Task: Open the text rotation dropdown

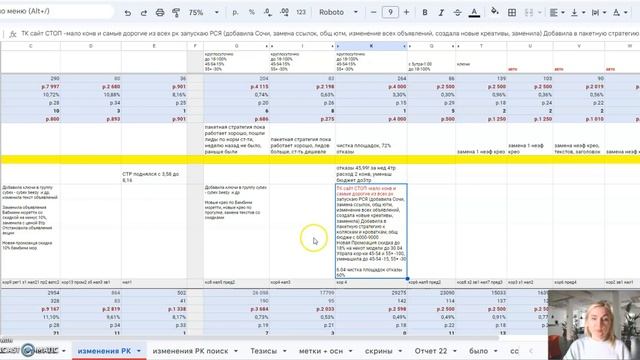Action: click(620, 13)
